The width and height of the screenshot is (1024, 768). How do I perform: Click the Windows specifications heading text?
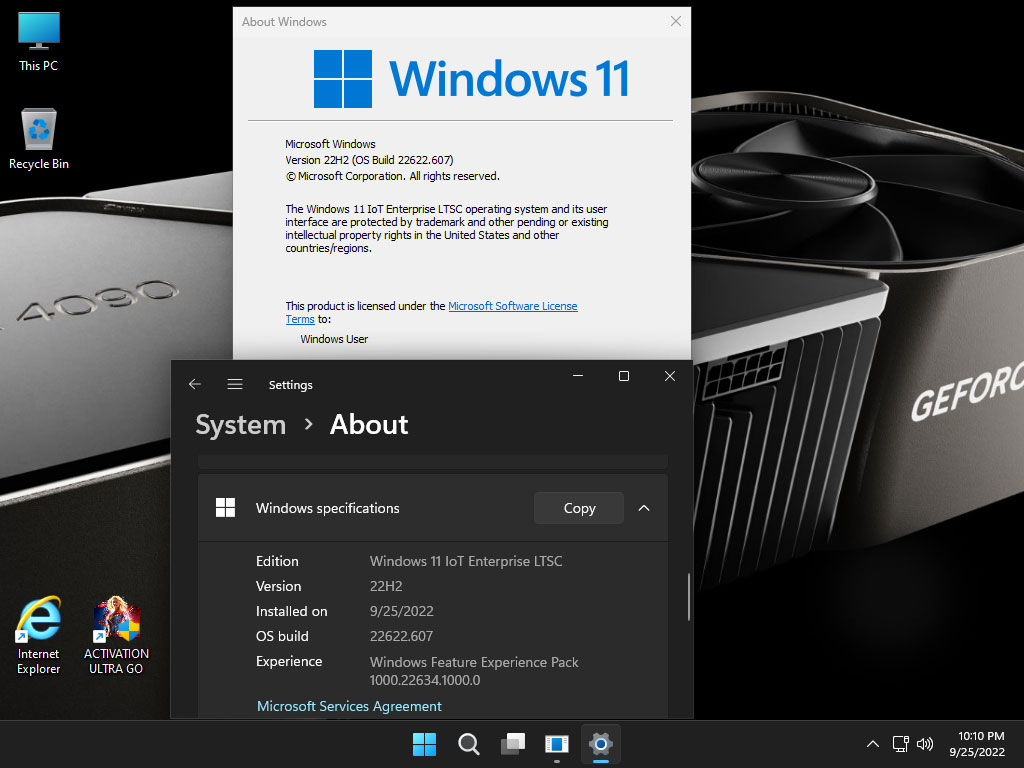tap(328, 508)
